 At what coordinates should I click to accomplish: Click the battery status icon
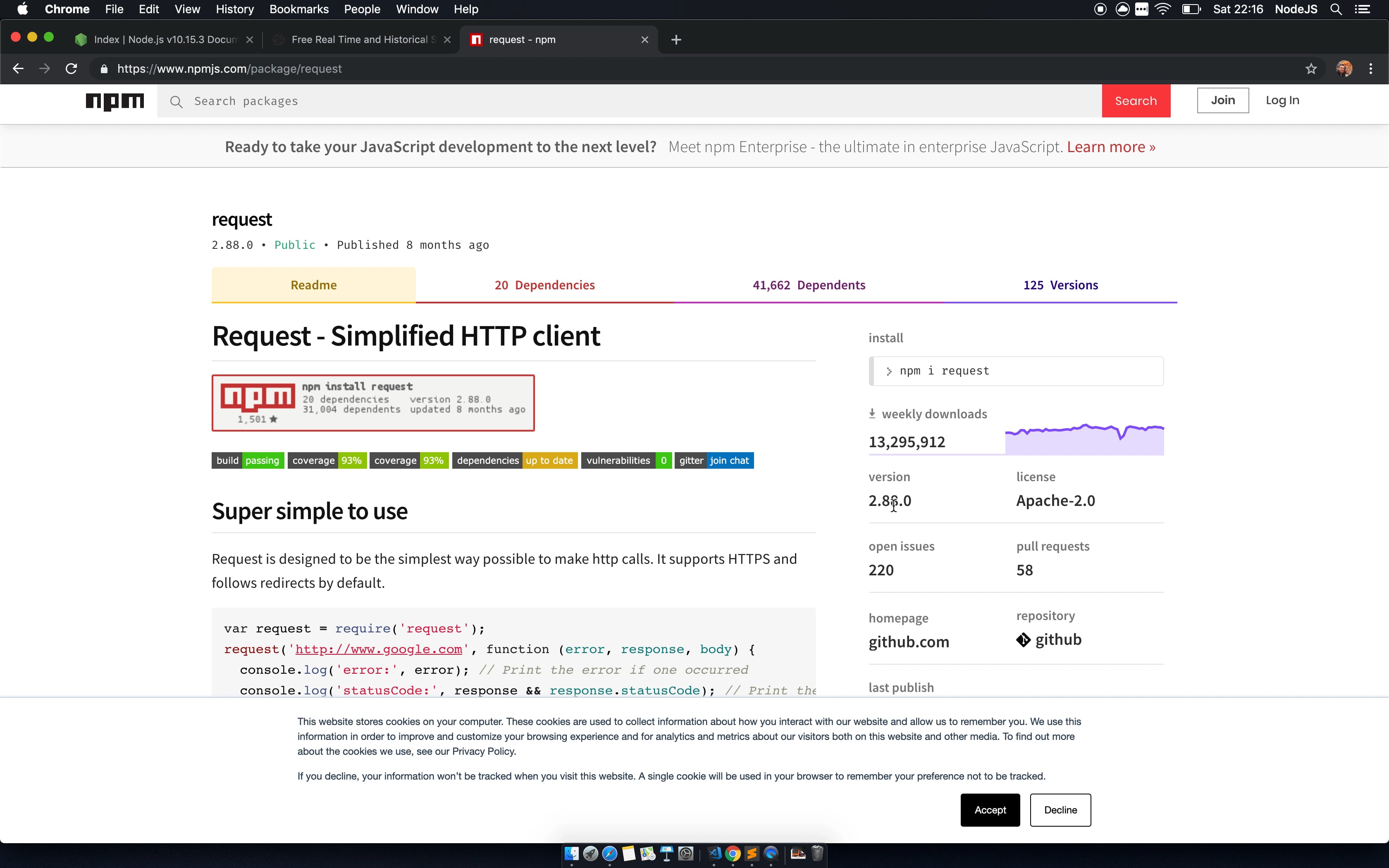(1191, 9)
